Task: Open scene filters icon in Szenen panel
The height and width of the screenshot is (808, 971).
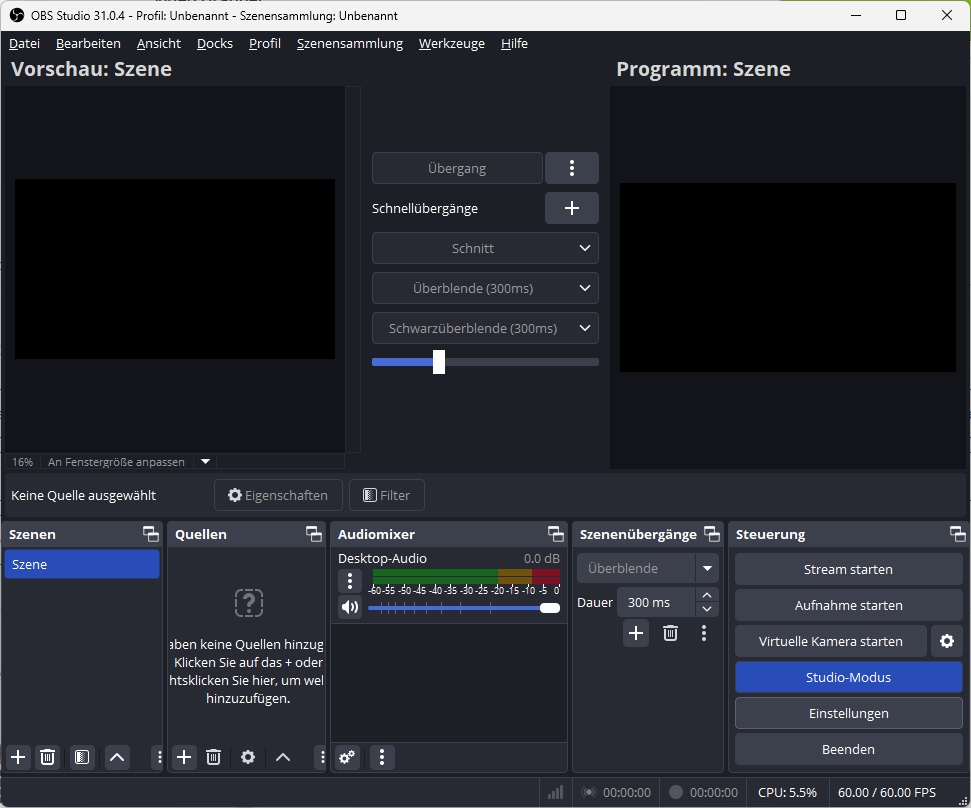Action: tap(82, 757)
